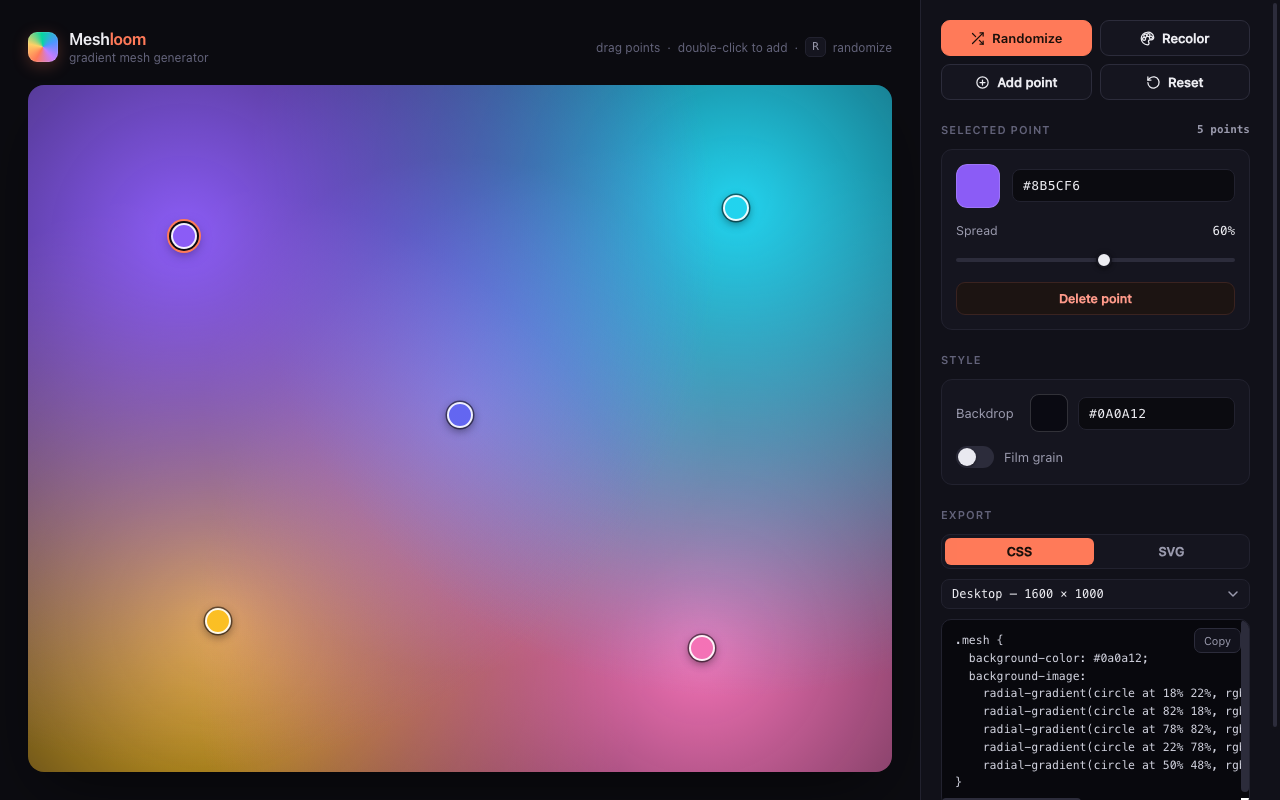This screenshot has height=800, width=1280.
Task: Select the pink gradient point handle
Action: tap(702, 648)
